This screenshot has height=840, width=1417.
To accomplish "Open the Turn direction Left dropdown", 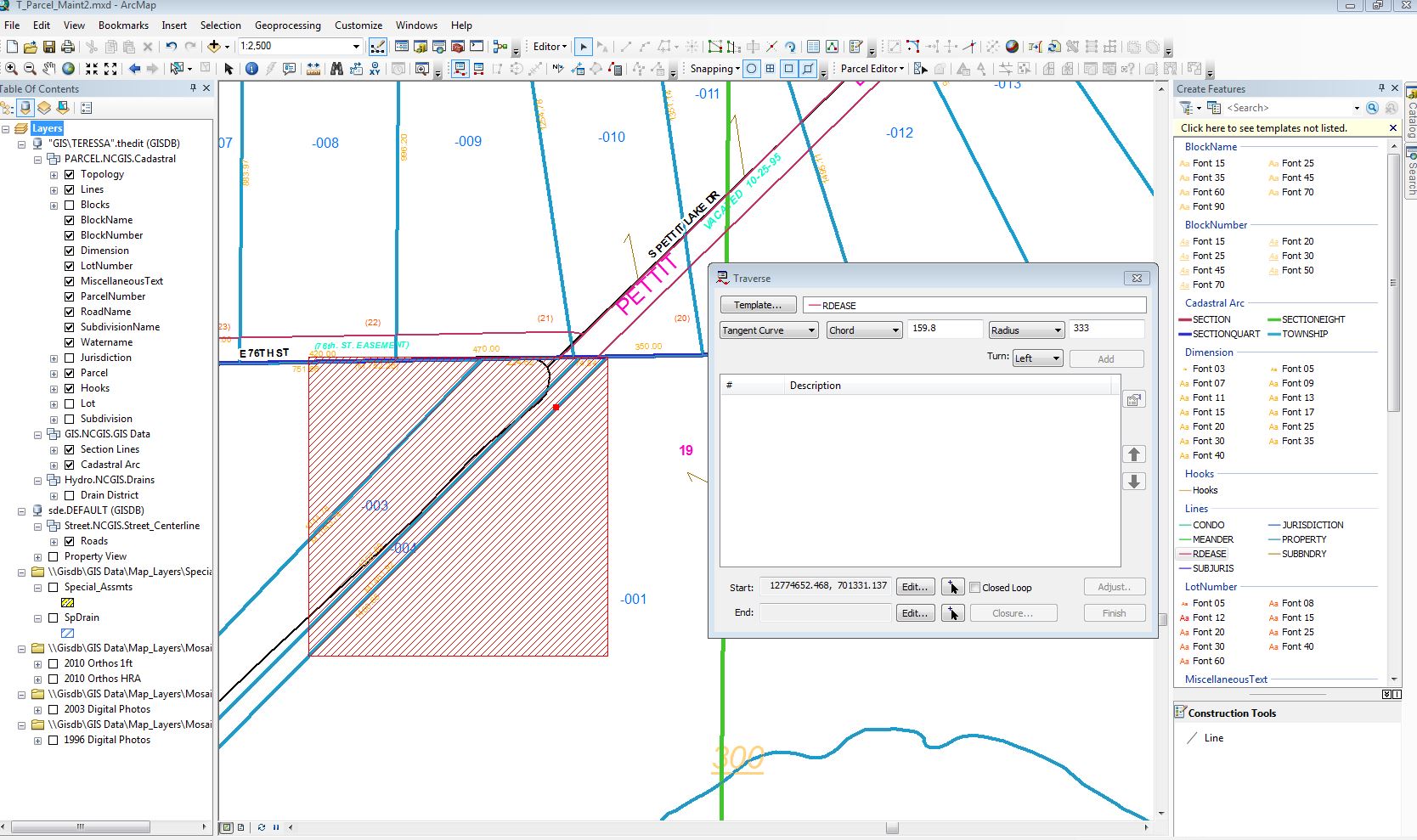I will 1036,358.
